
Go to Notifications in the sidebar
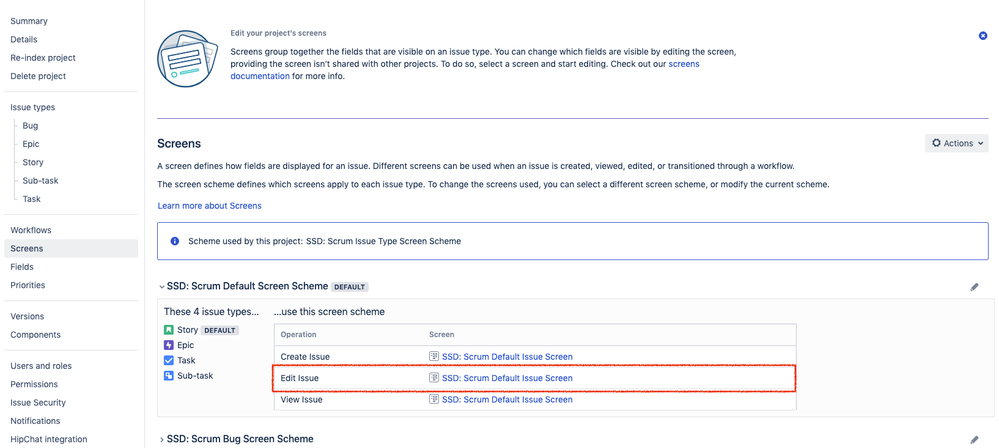[x=35, y=421]
